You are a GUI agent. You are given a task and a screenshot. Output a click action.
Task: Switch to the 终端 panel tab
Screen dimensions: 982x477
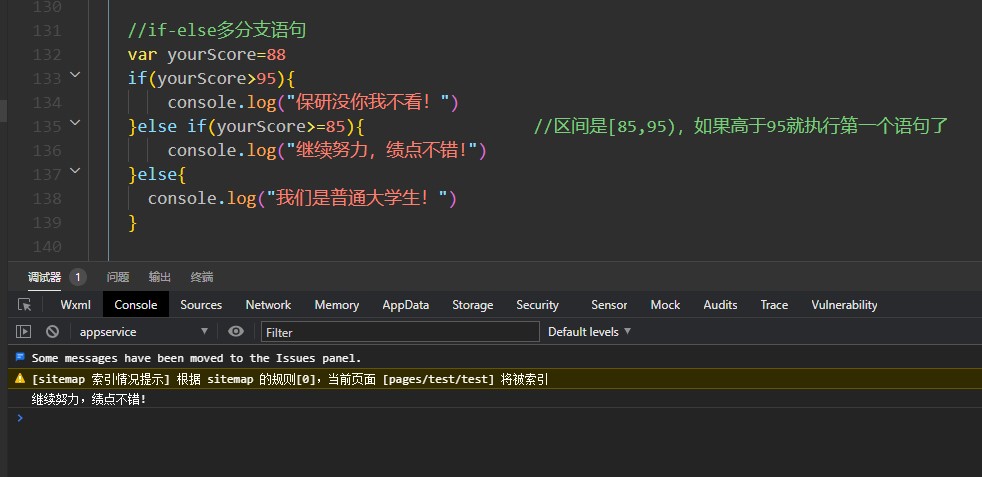(202, 277)
